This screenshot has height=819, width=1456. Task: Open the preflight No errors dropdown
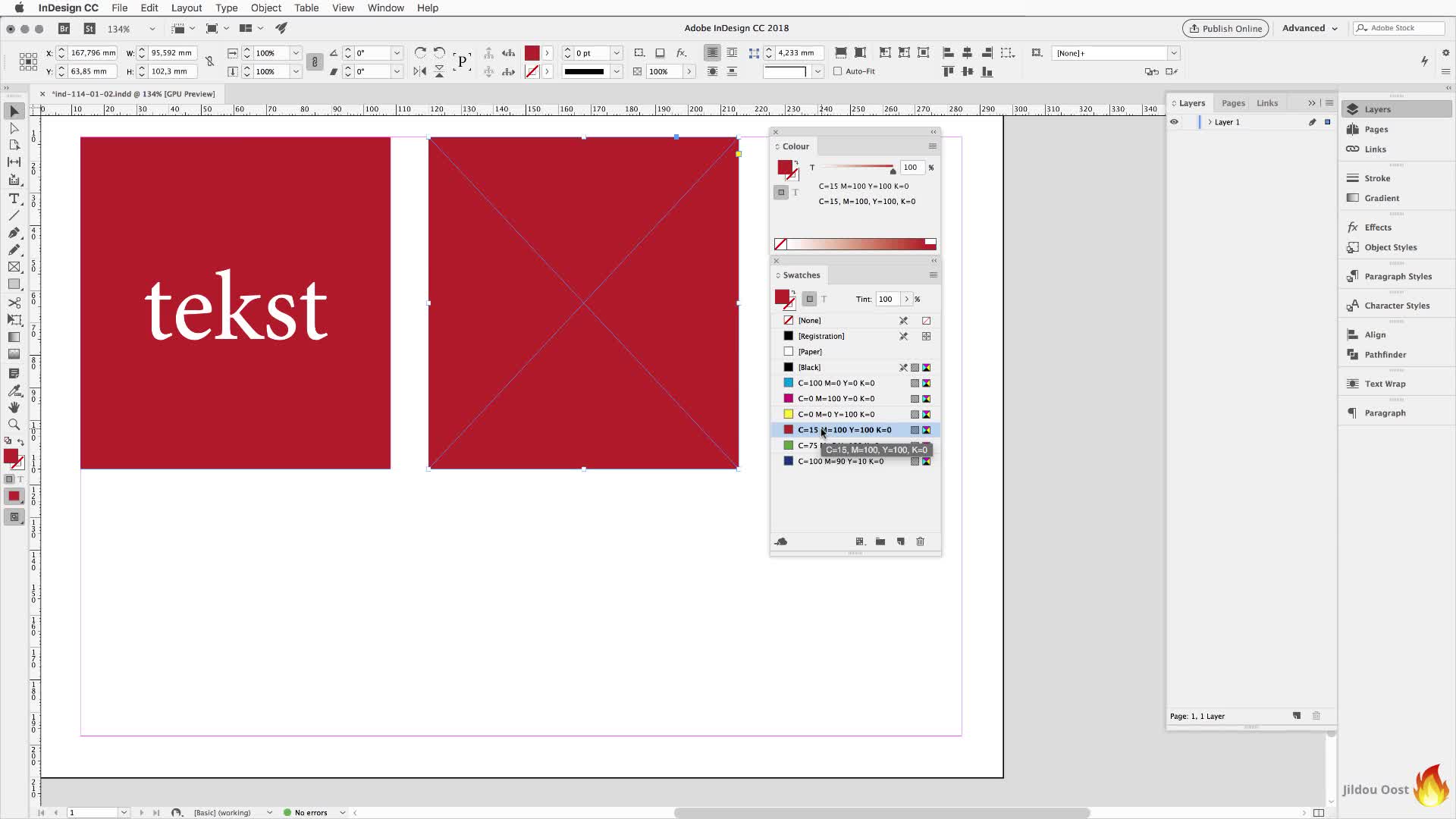coord(343,812)
